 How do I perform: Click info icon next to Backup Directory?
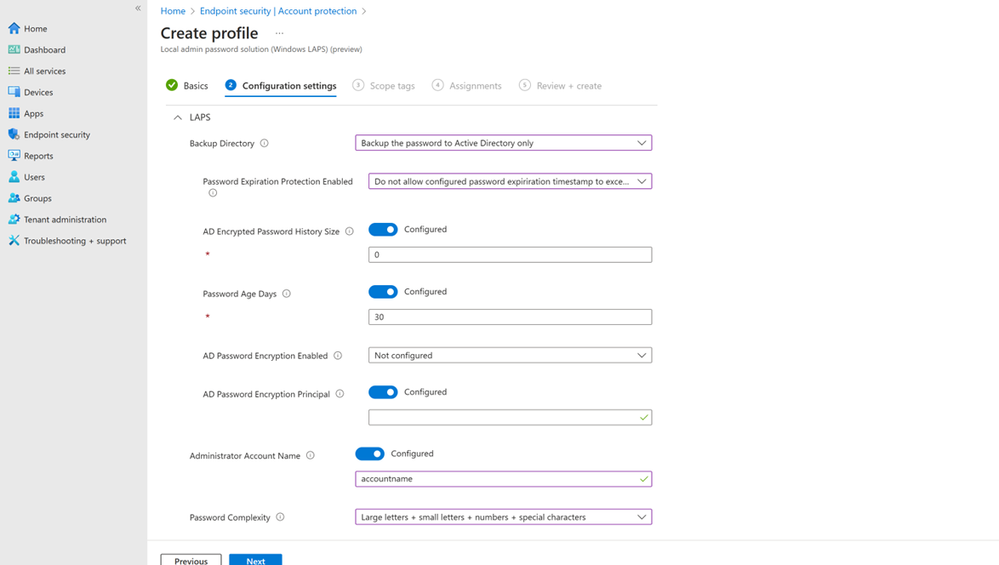click(264, 143)
